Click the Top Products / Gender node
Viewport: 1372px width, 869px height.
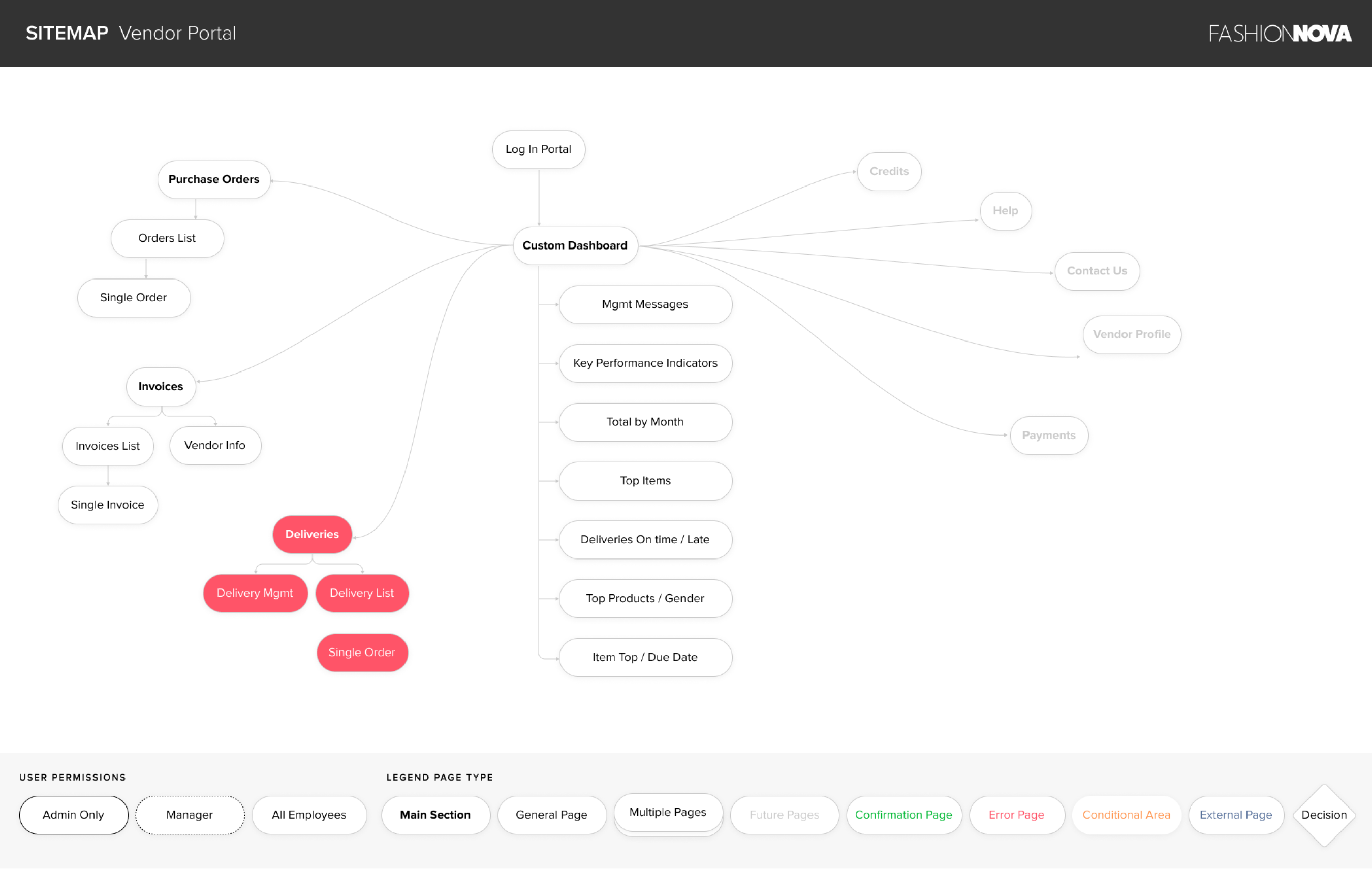pyautogui.click(x=645, y=598)
